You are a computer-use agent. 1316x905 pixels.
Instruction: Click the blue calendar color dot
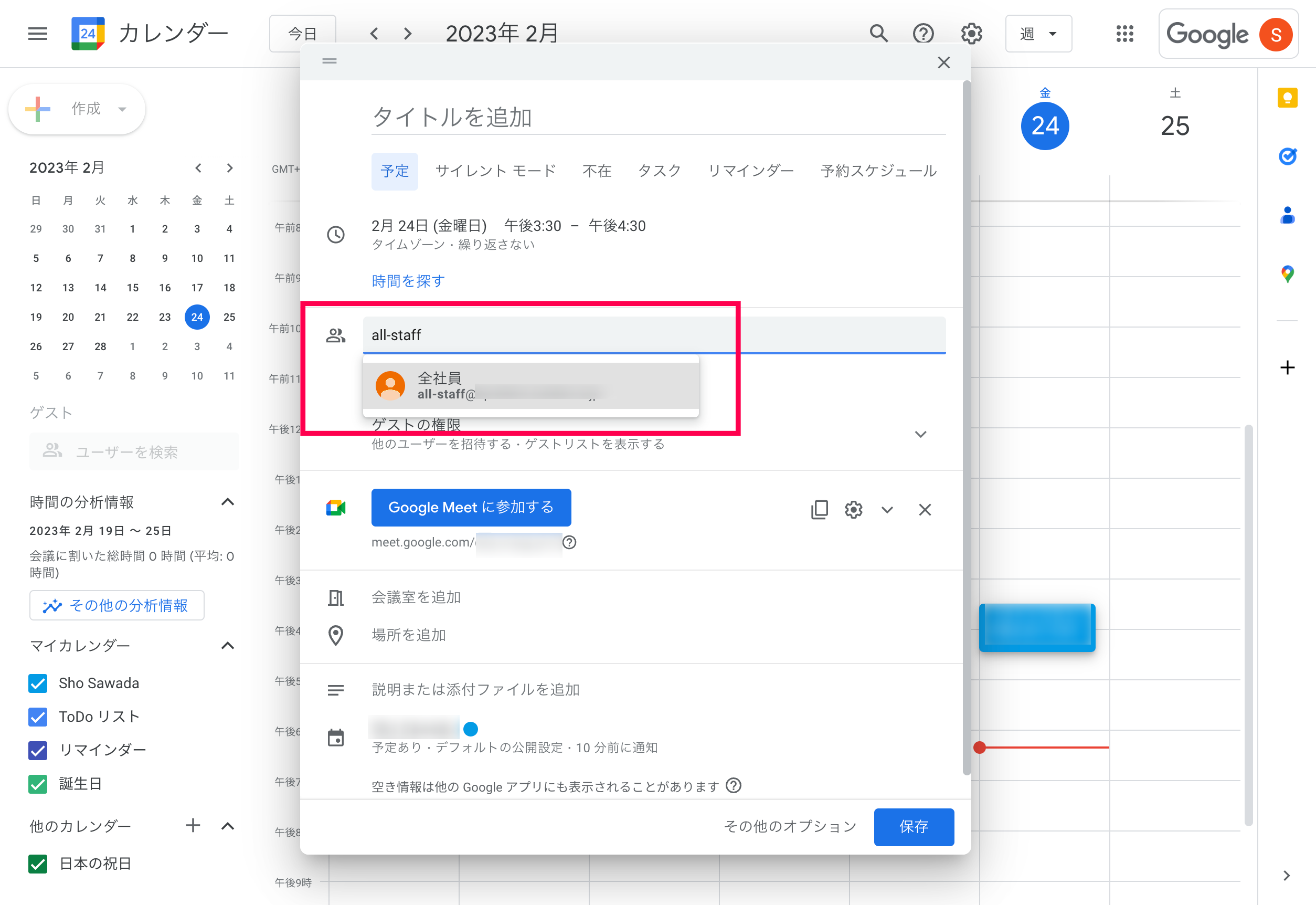tap(470, 728)
